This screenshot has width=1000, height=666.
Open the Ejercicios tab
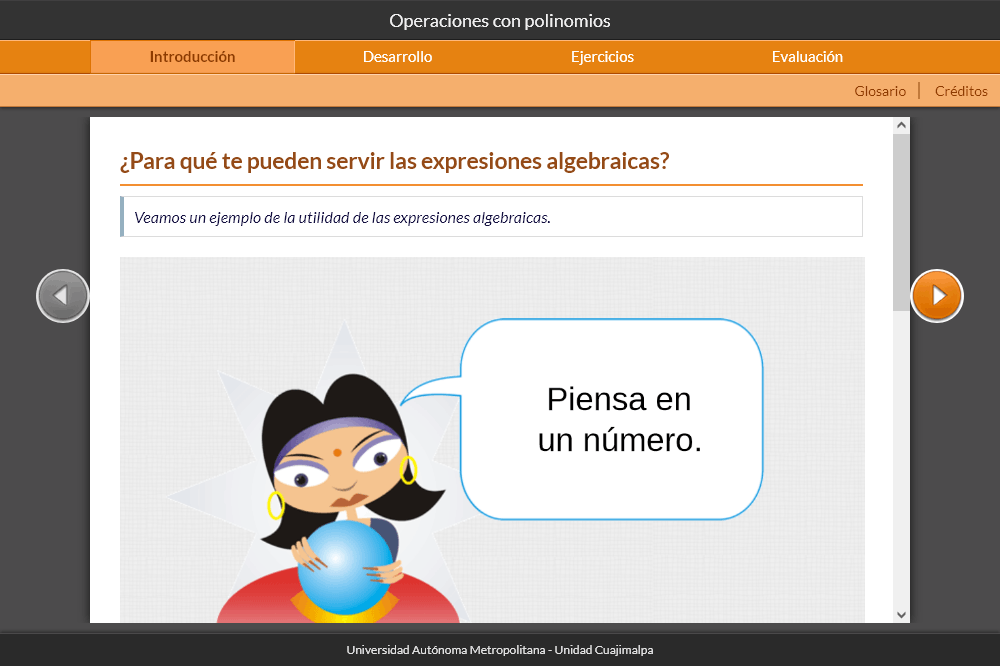point(602,57)
